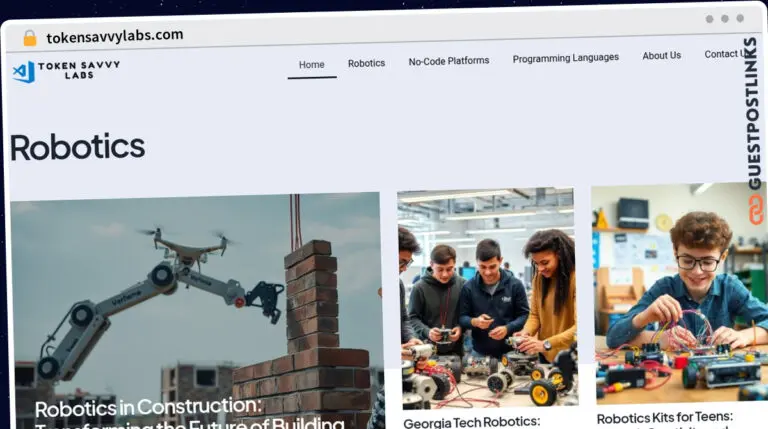768x429 pixels.
Task: Open the Robotics menu item
Action: [x=366, y=63]
